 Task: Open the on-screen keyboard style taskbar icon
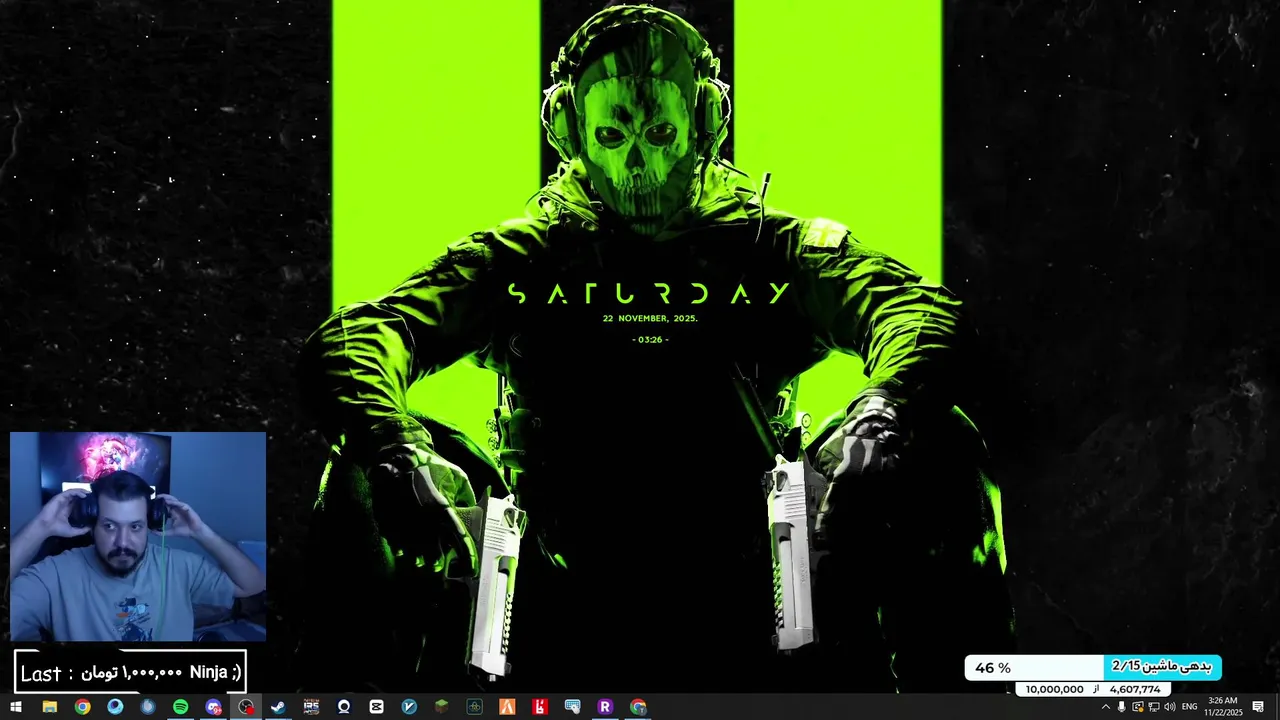pyautogui.click(x=572, y=707)
